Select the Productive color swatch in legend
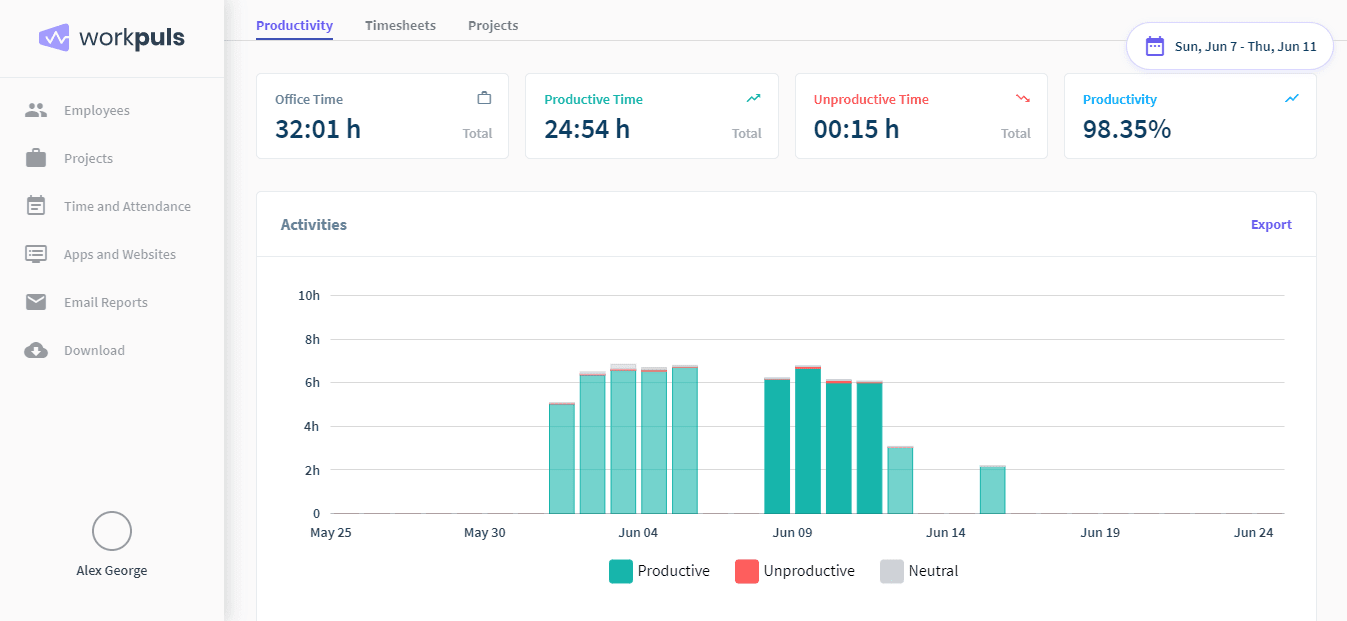This screenshot has height=621, width=1347. pos(619,570)
